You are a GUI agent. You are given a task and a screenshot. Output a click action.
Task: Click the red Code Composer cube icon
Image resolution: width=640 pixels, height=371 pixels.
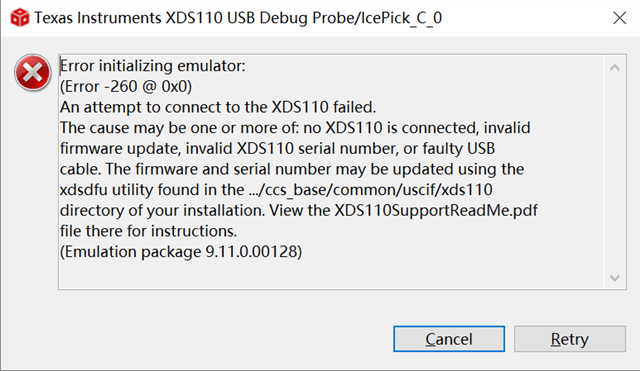(20, 18)
